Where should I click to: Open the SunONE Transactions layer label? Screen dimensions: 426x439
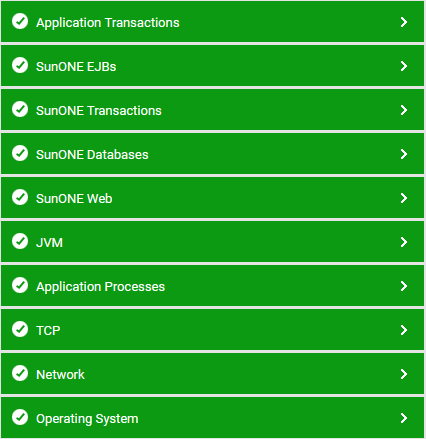(99, 111)
